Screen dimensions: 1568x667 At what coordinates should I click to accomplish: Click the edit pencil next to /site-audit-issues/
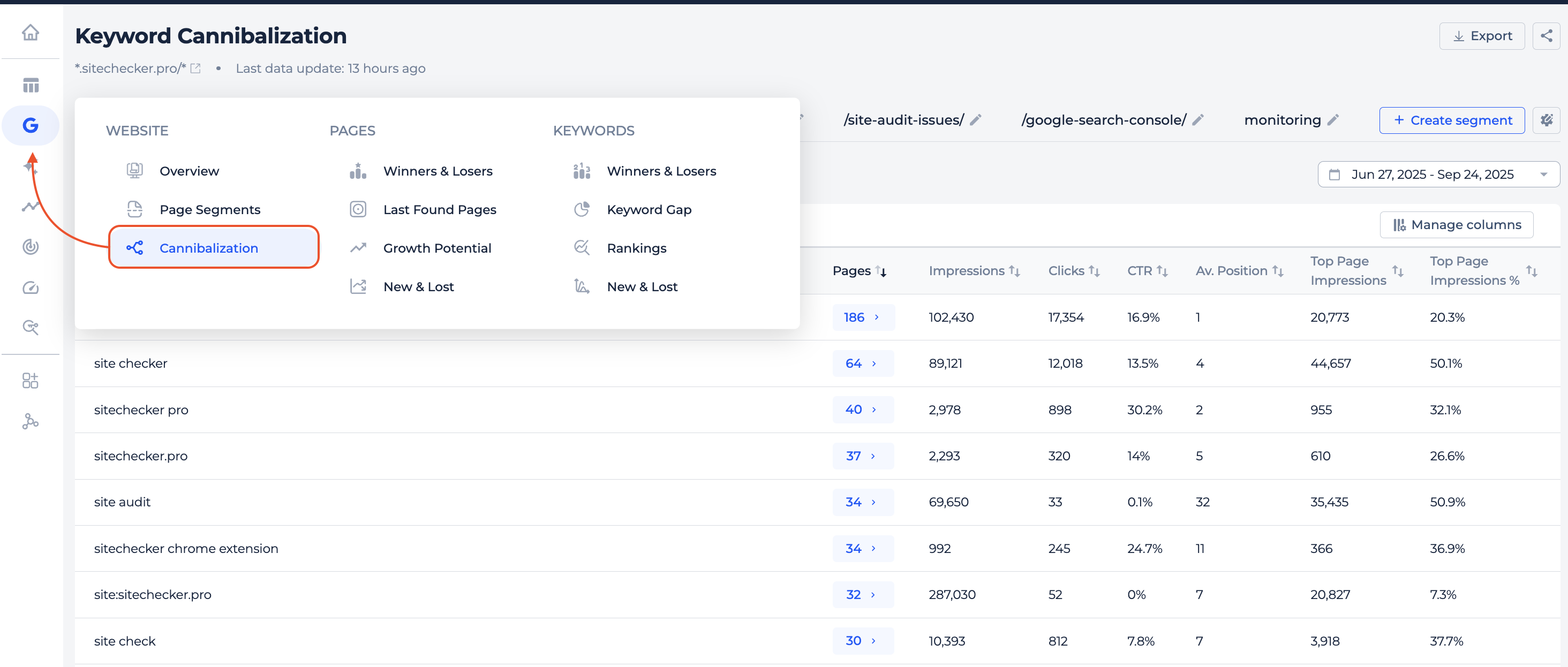point(975,120)
